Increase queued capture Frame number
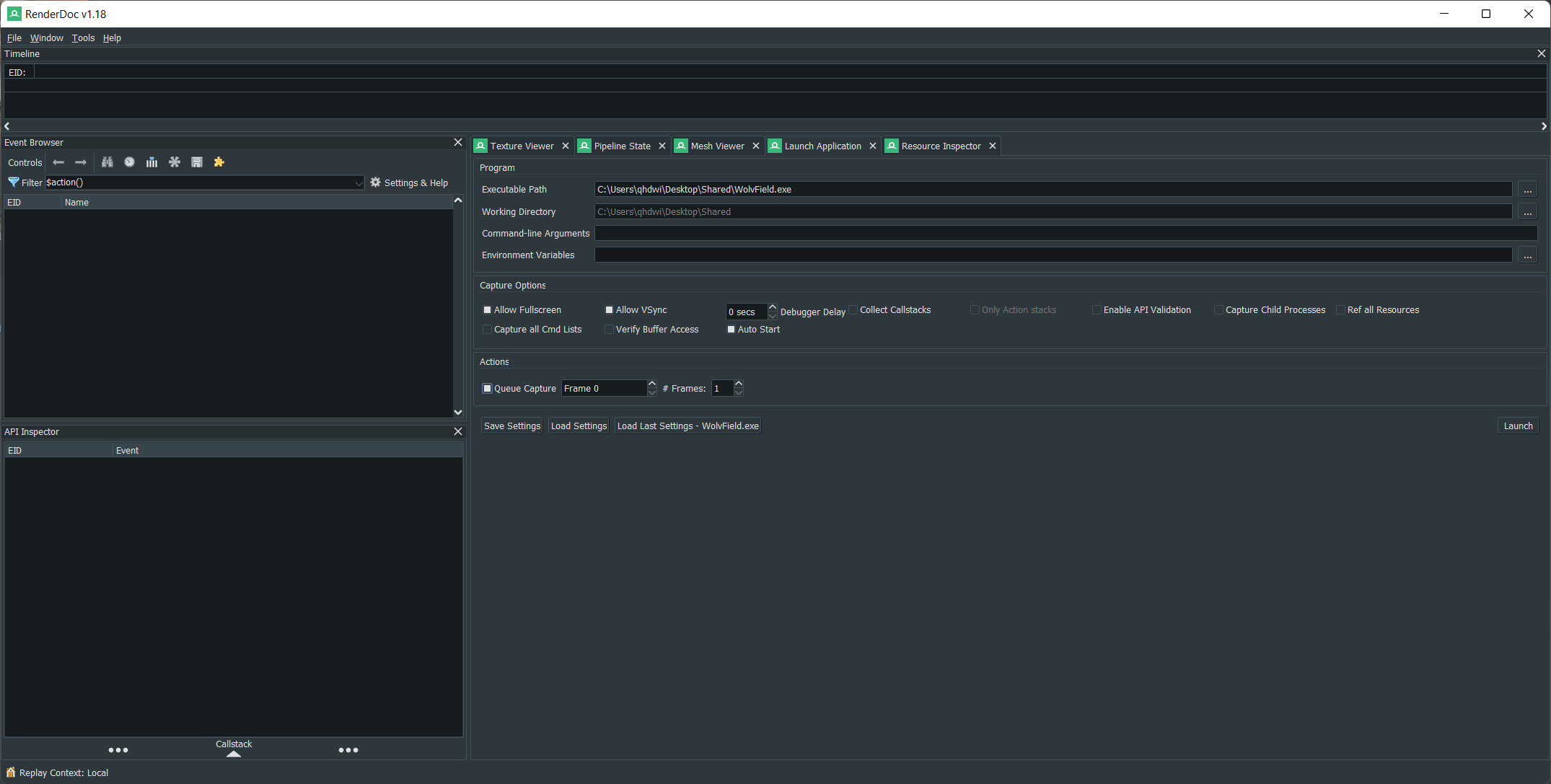Viewport: 1551px width, 784px height. click(x=652, y=384)
